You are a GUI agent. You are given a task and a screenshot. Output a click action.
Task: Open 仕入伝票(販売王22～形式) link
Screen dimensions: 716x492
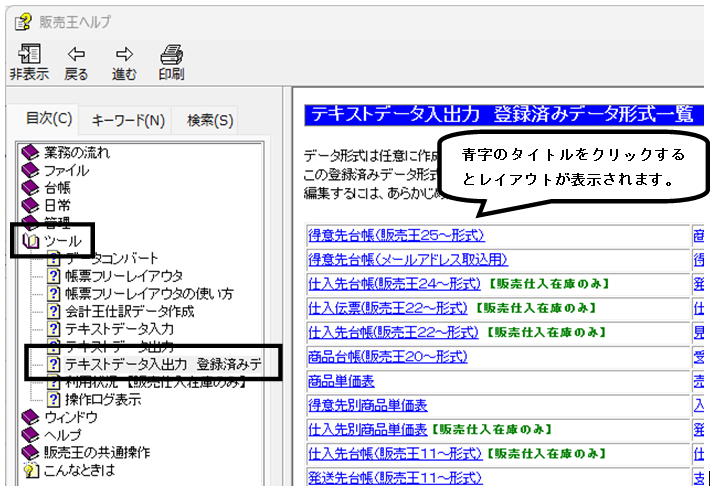(388, 308)
